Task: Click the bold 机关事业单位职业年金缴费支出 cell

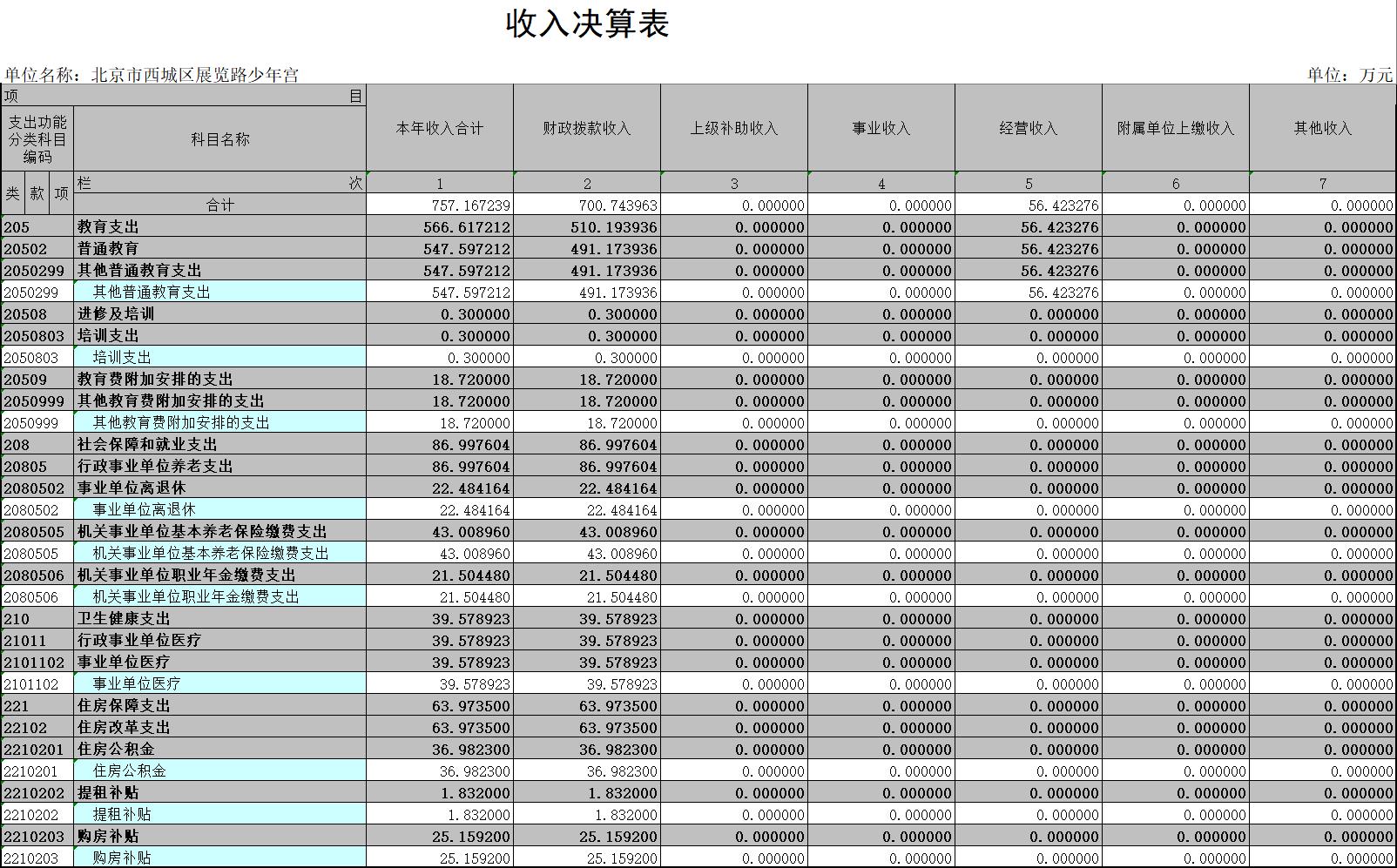Action: 220,575
